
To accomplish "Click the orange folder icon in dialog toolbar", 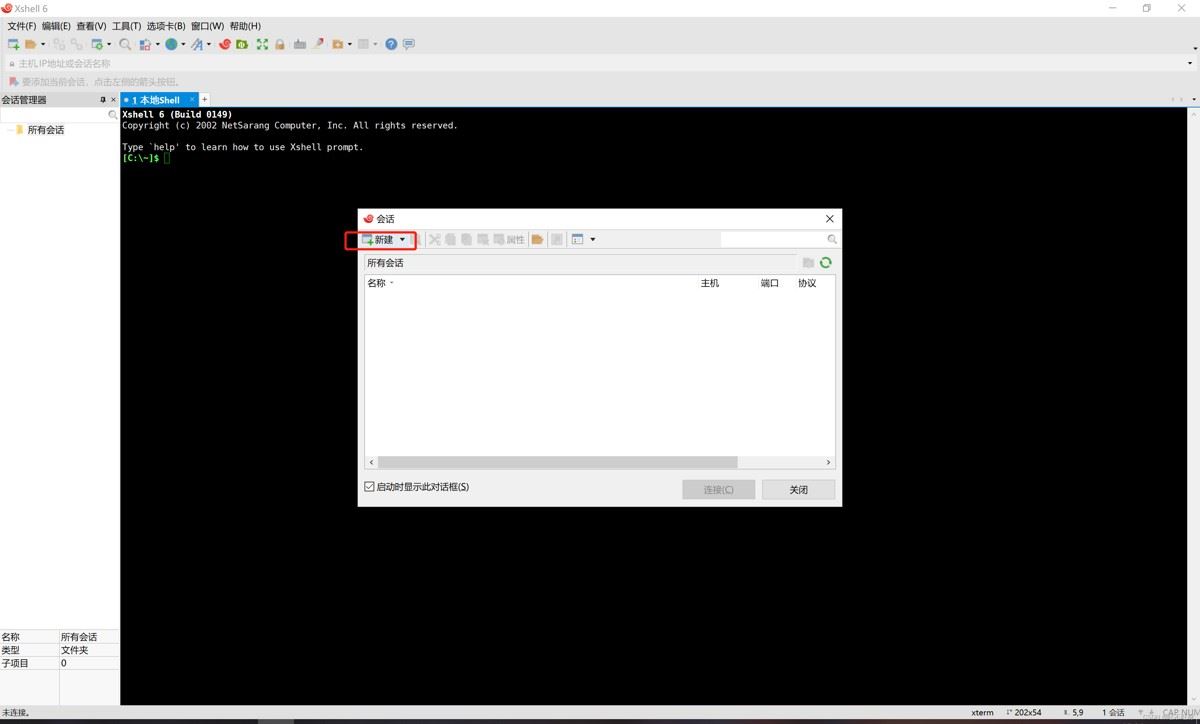I will pyautogui.click(x=537, y=240).
